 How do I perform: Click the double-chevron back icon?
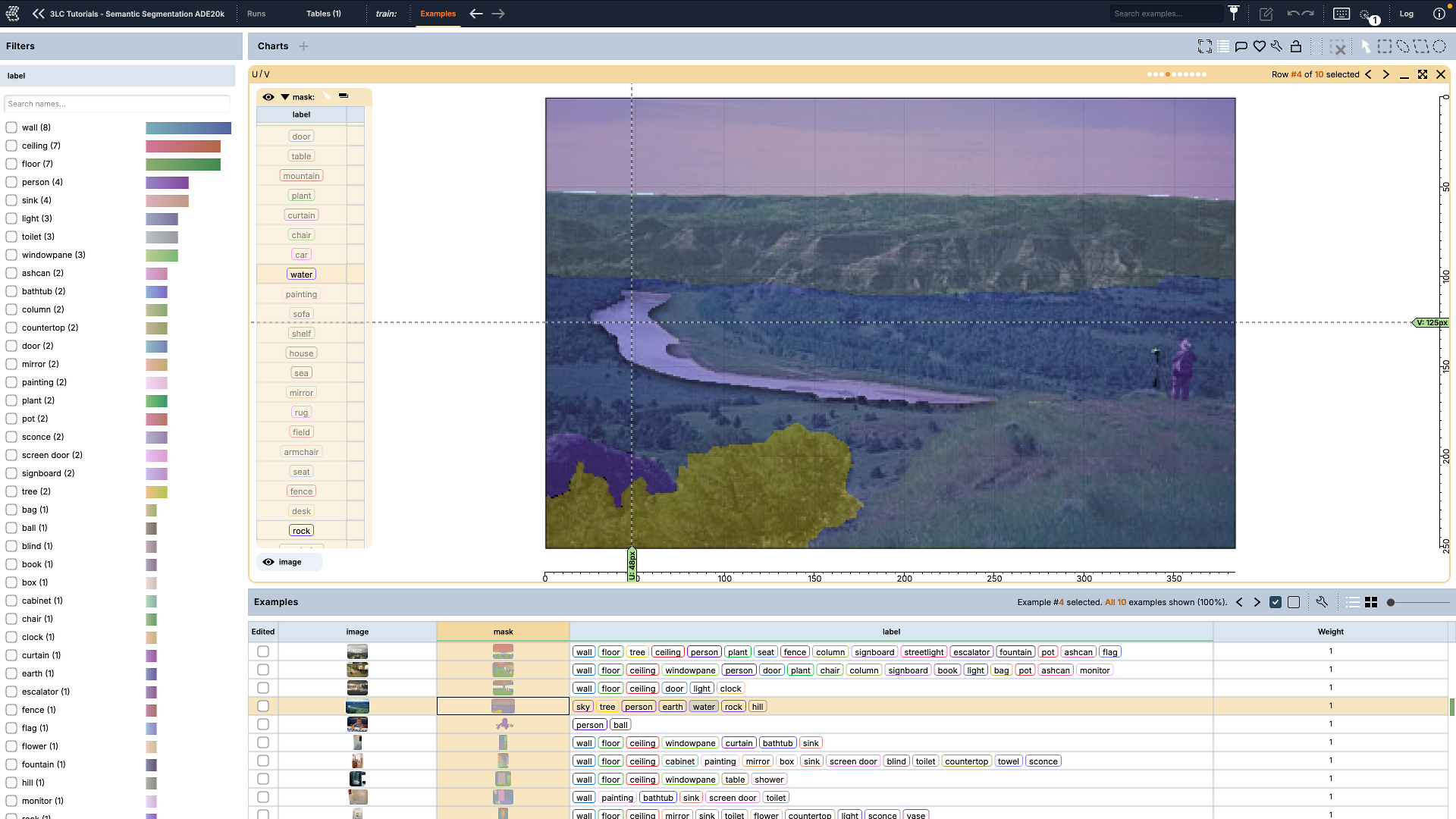[x=38, y=14]
